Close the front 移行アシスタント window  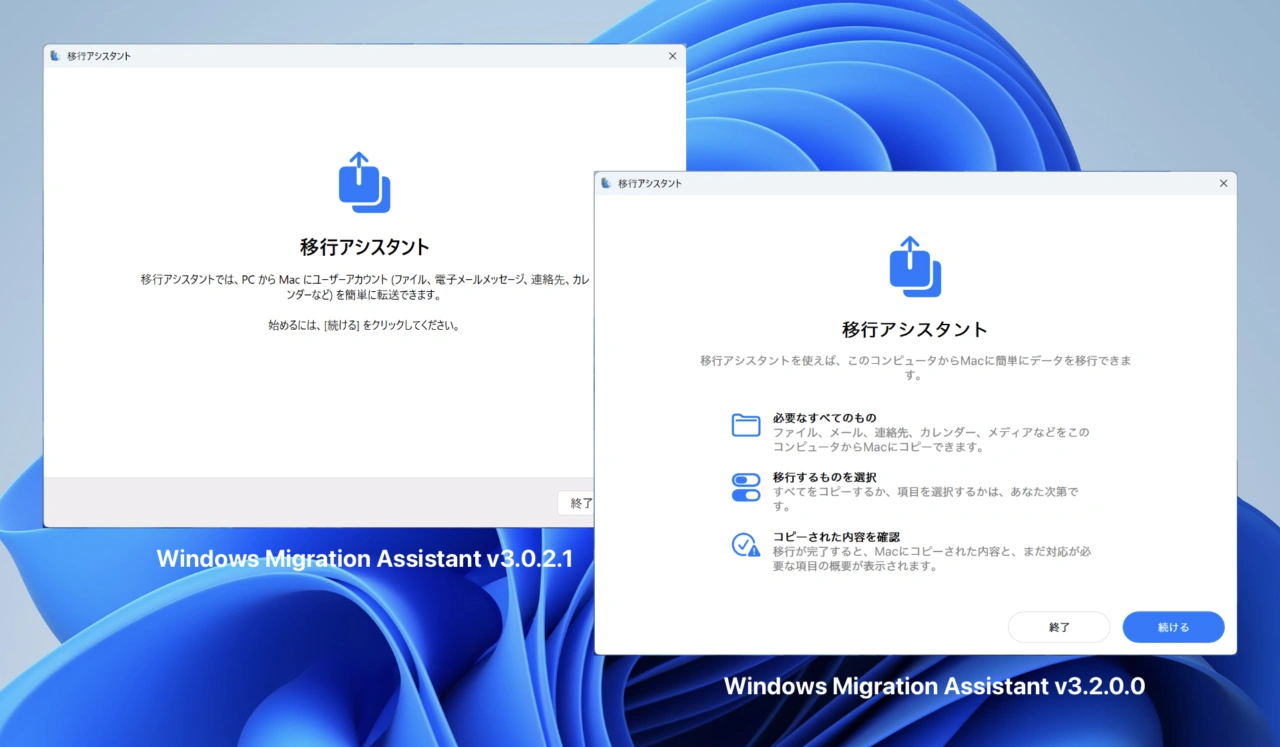tap(1223, 184)
